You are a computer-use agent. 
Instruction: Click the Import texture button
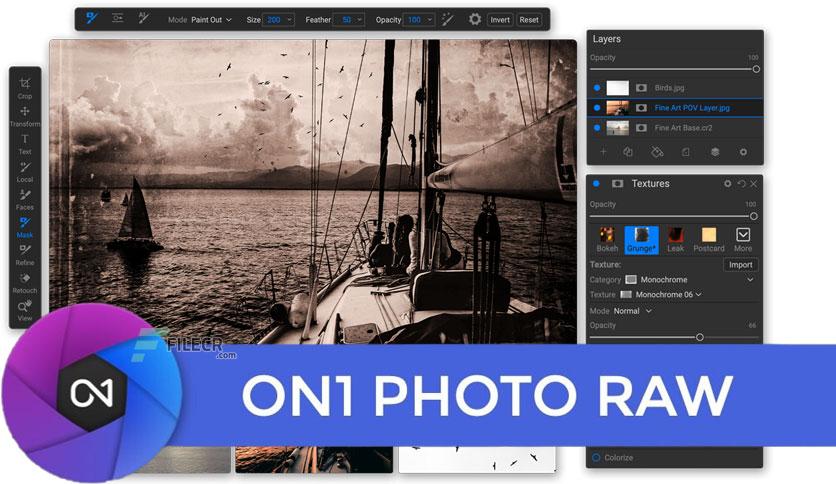coord(741,264)
